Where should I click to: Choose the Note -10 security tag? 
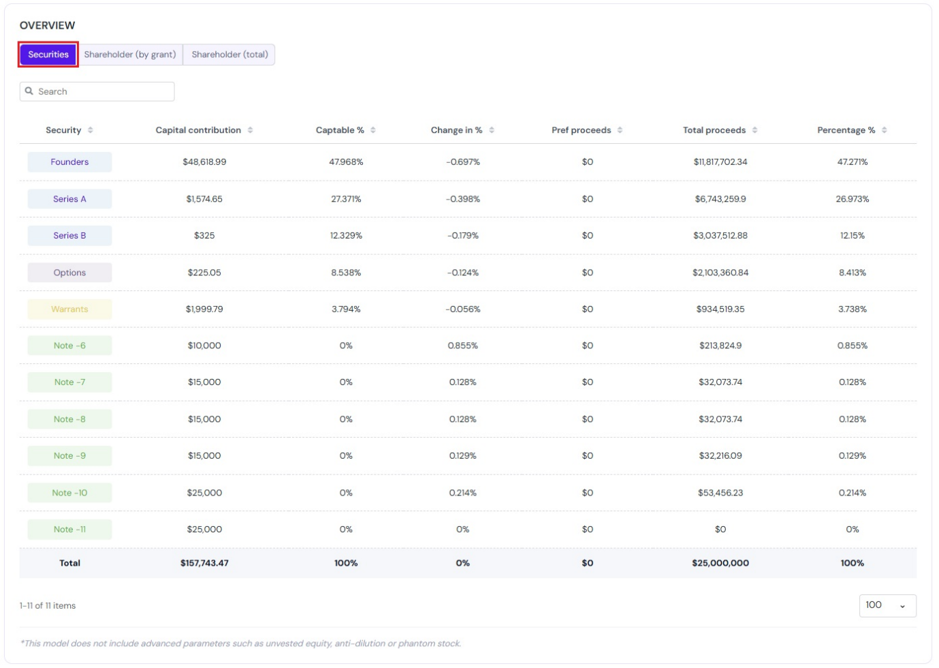click(69, 493)
